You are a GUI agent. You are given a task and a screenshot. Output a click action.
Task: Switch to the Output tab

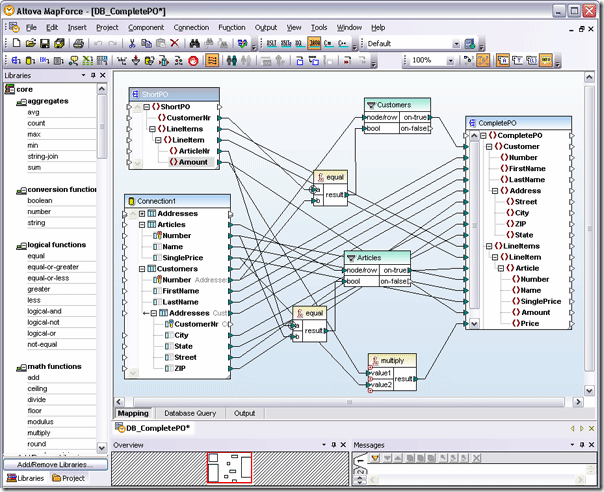244,413
